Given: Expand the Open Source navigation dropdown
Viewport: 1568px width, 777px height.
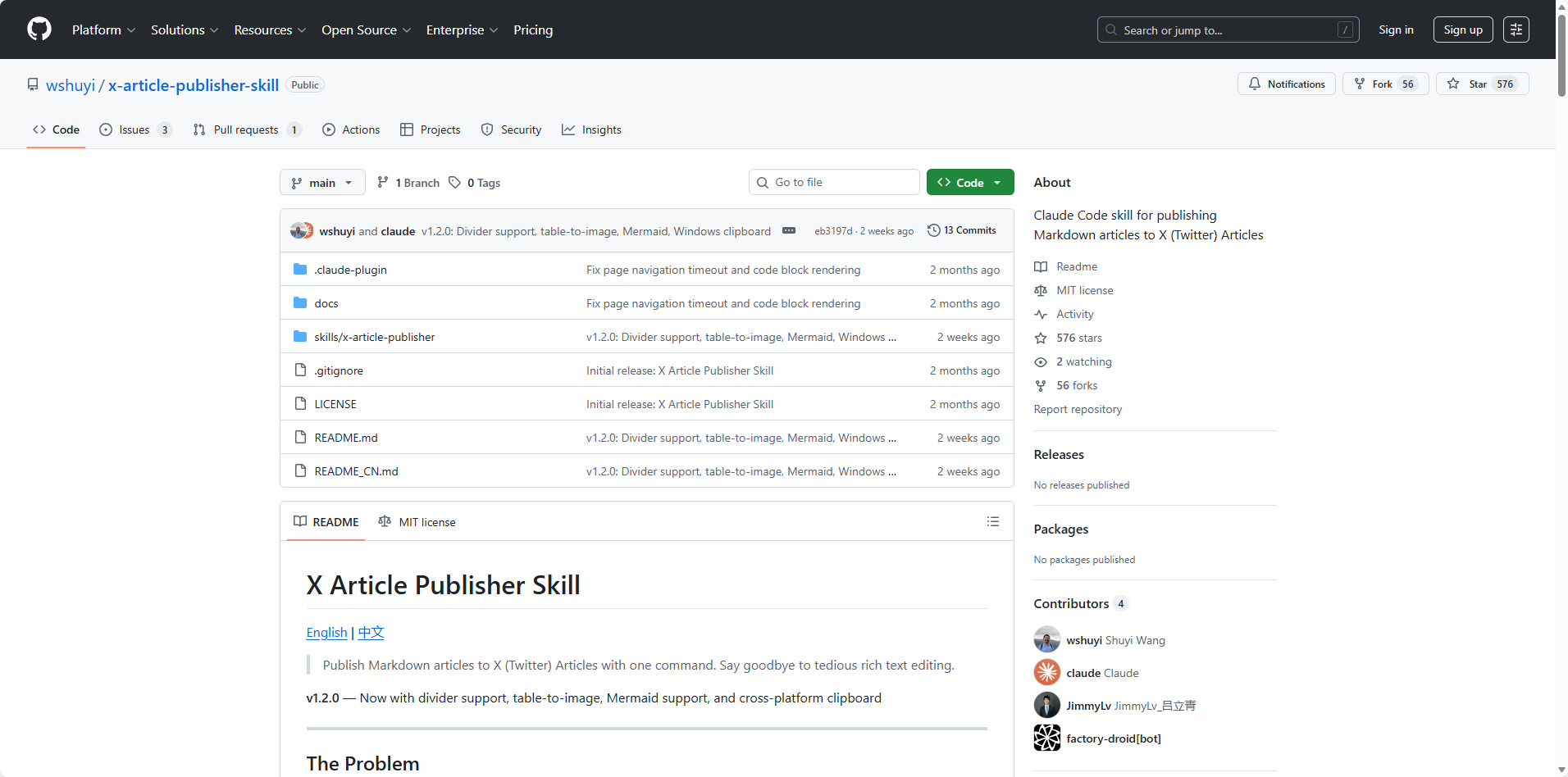Looking at the screenshot, I should (x=366, y=30).
